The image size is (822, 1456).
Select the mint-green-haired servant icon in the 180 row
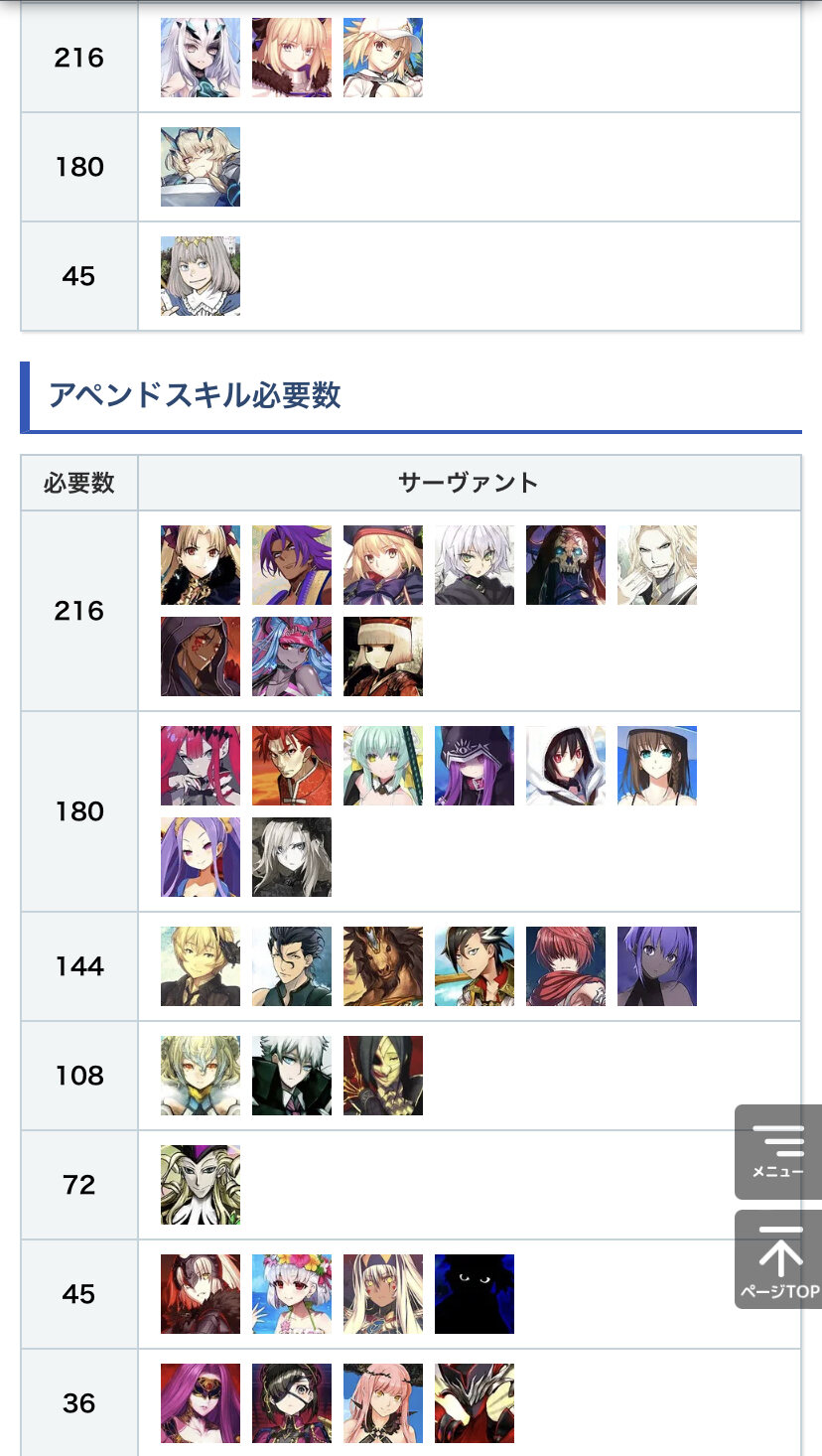coord(383,766)
